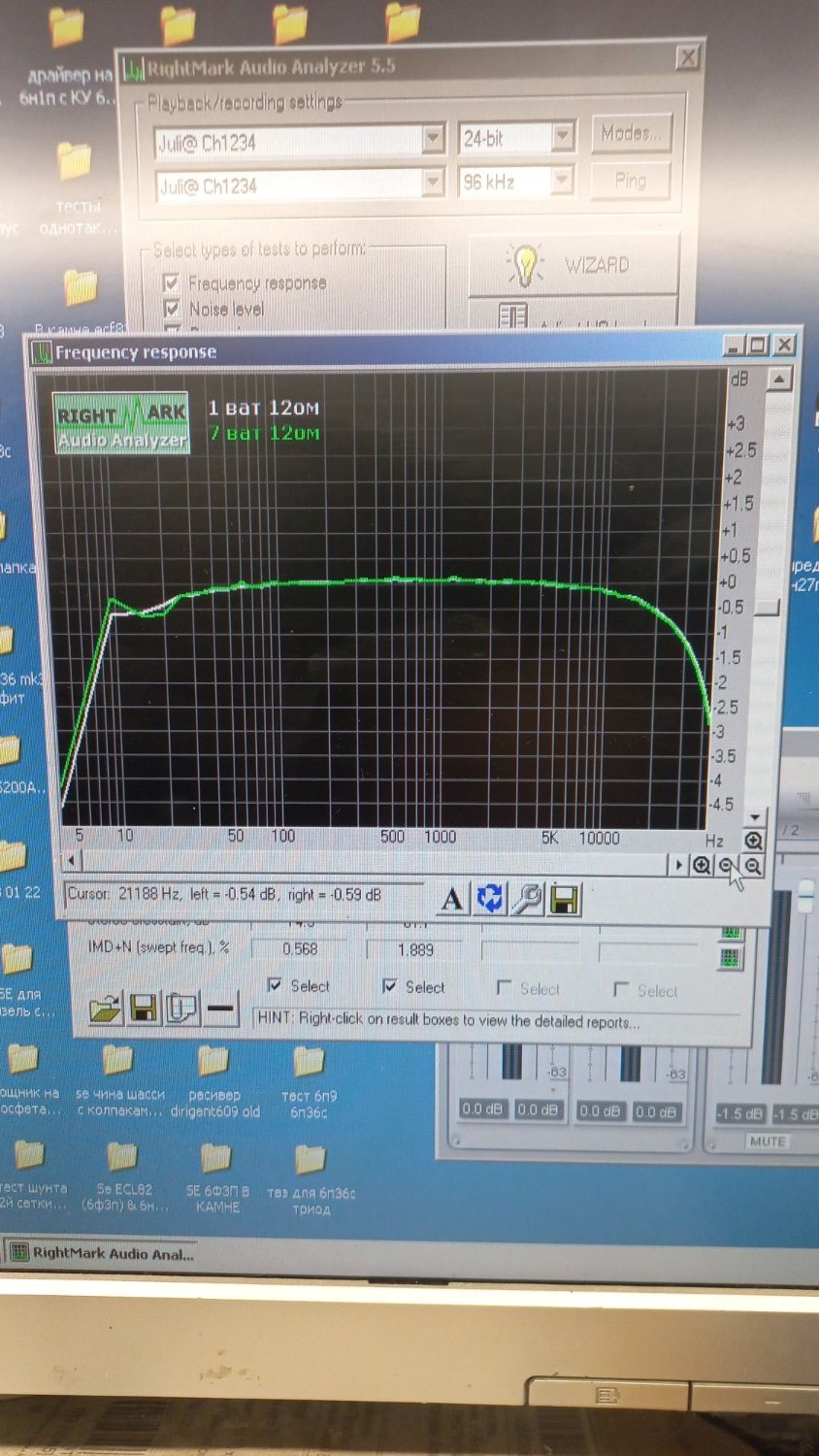Uncheck the Noise level test checkbox

(x=172, y=309)
